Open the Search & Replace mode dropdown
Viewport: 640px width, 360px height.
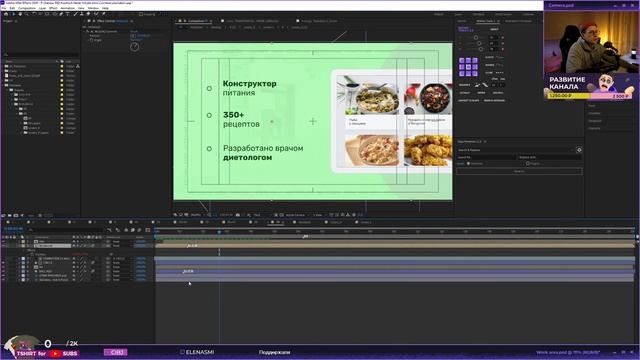click(x=516, y=150)
